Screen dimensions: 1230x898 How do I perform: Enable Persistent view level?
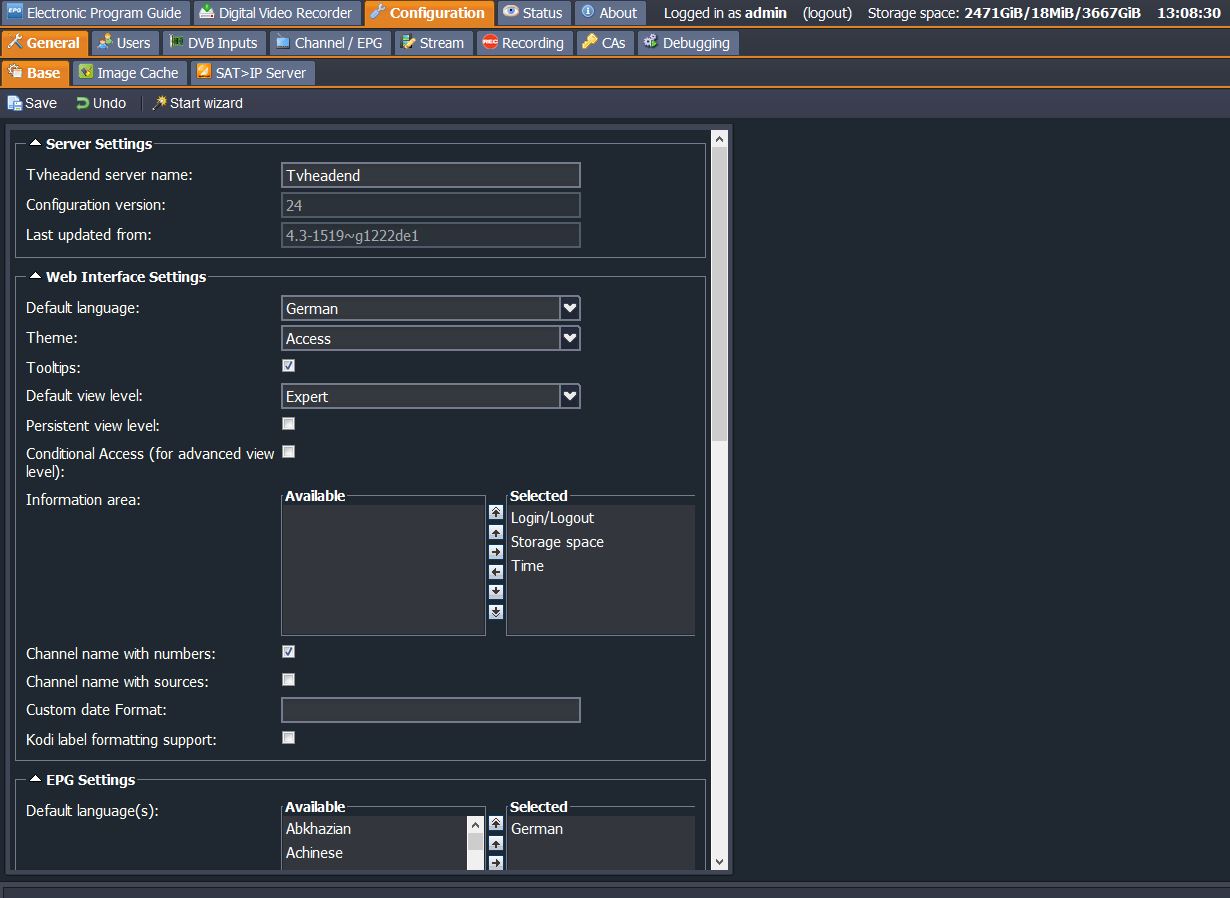click(x=288, y=424)
